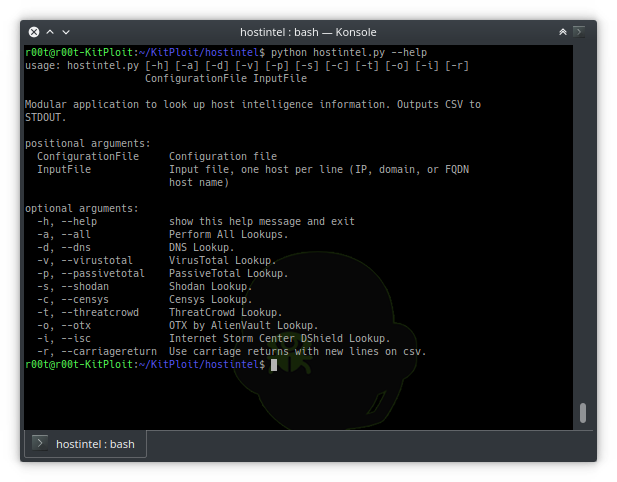Image resolution: width=617 pixels, height=482 pixels.
Task: Click 'ThreatCrowd Lookup.' description
Action: pyautogui.click(x=226, y=312)
